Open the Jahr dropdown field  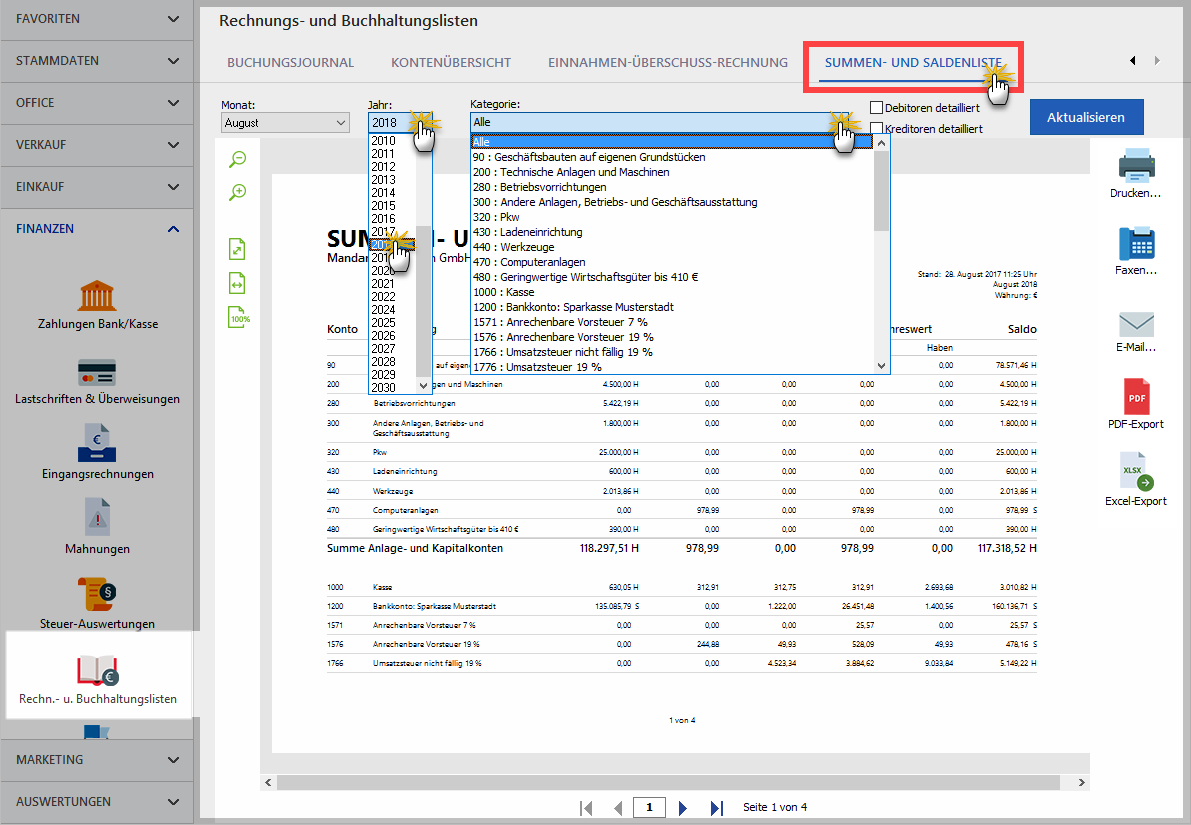pyautogui.click(x=400, y=122)
